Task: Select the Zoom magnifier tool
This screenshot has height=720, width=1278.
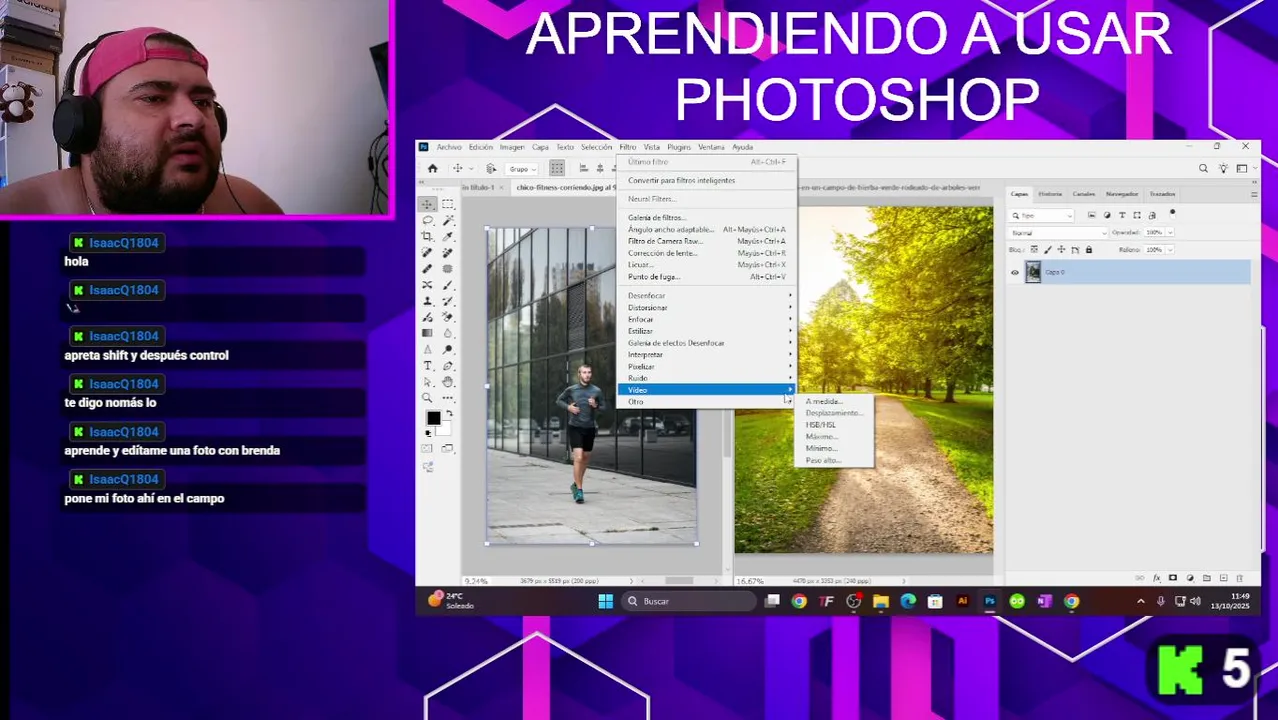Action: [427, 397]
